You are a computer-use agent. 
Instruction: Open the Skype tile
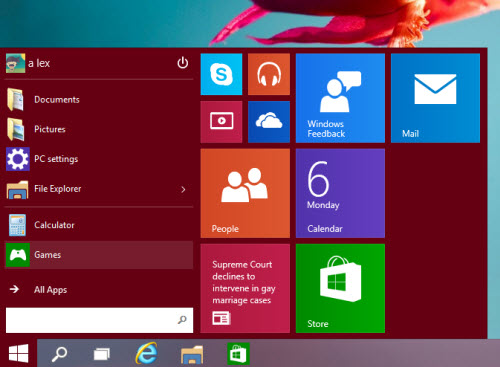(221, 74)
